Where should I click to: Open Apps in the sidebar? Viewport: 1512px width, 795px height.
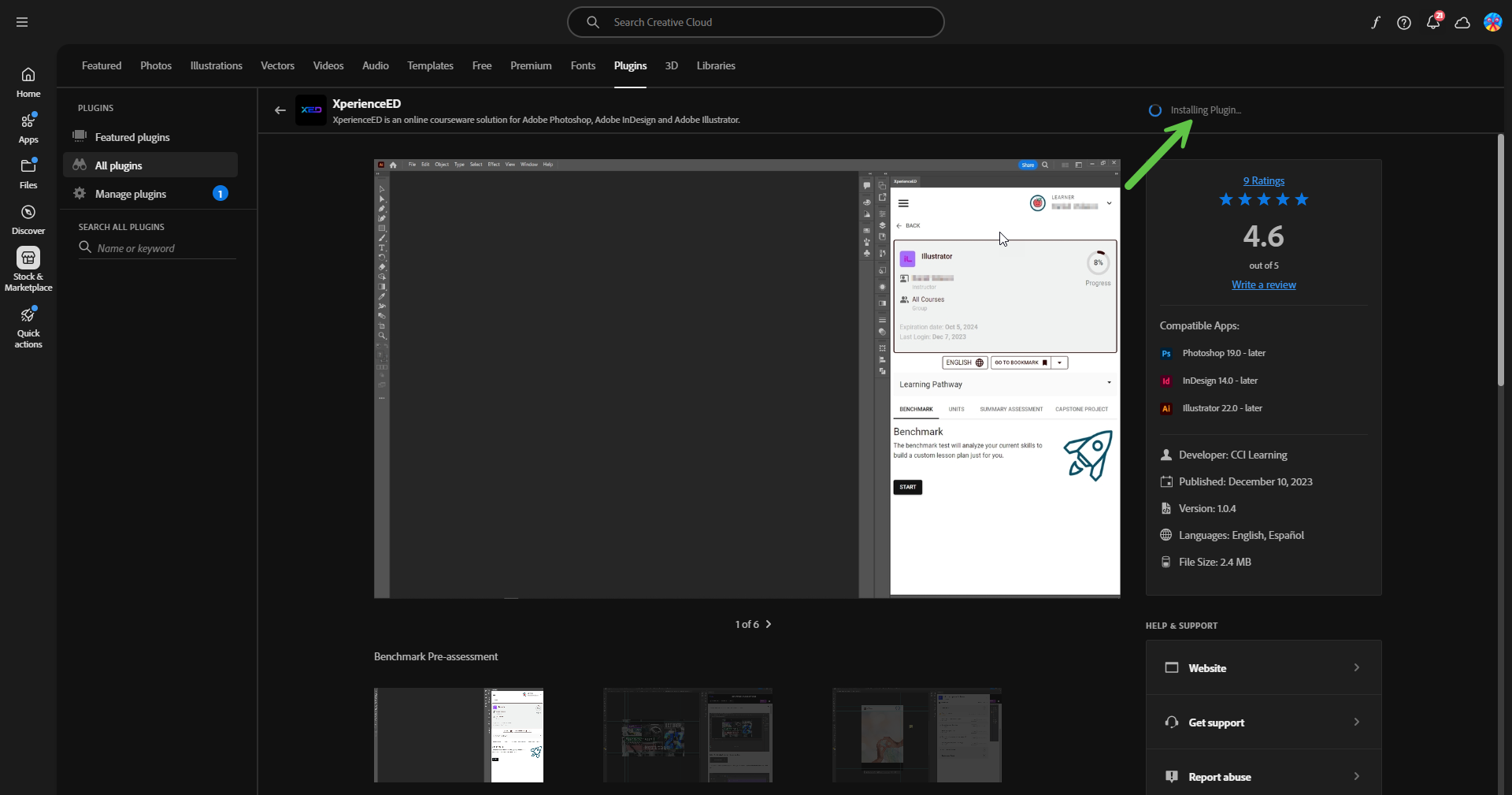click(28, 128)
